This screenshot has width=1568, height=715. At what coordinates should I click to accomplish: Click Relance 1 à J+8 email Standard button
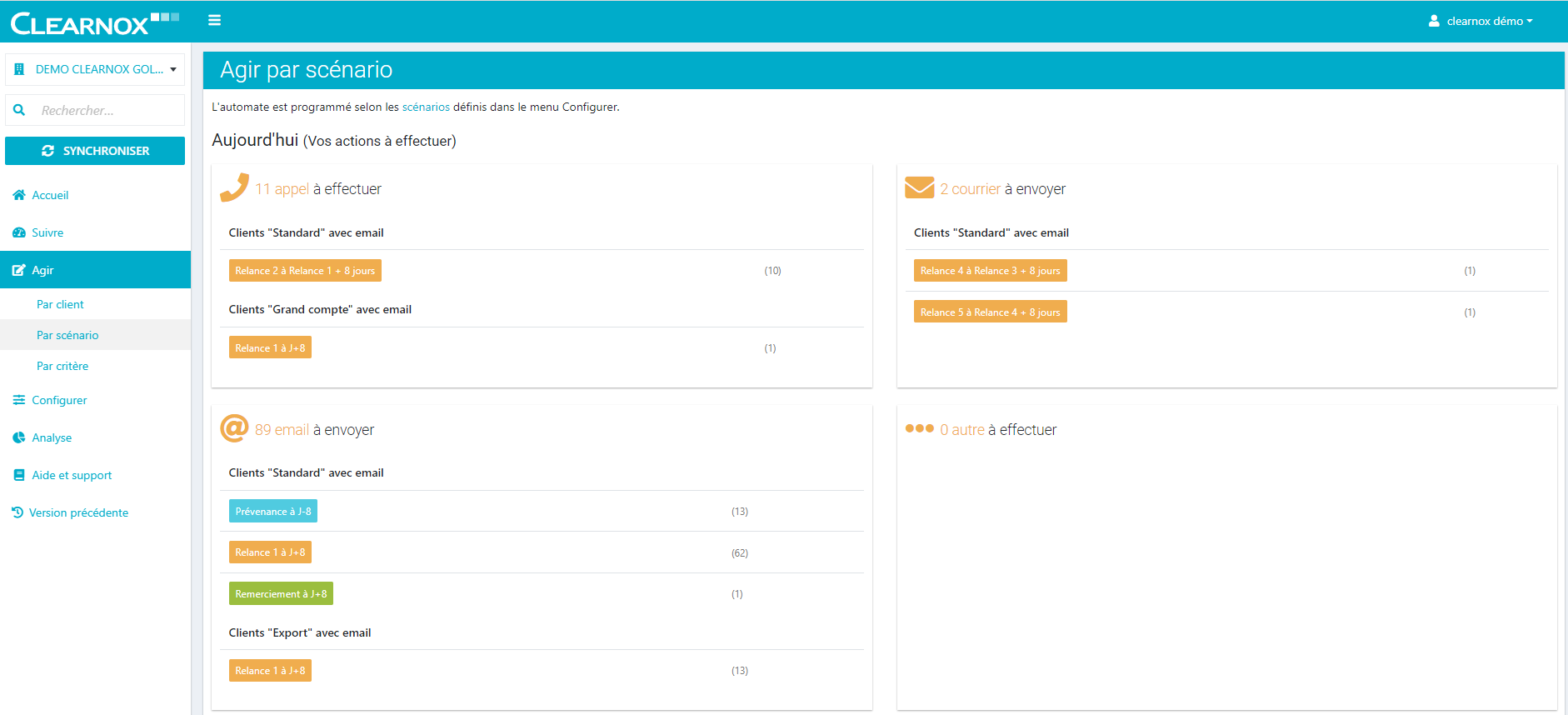270,552
